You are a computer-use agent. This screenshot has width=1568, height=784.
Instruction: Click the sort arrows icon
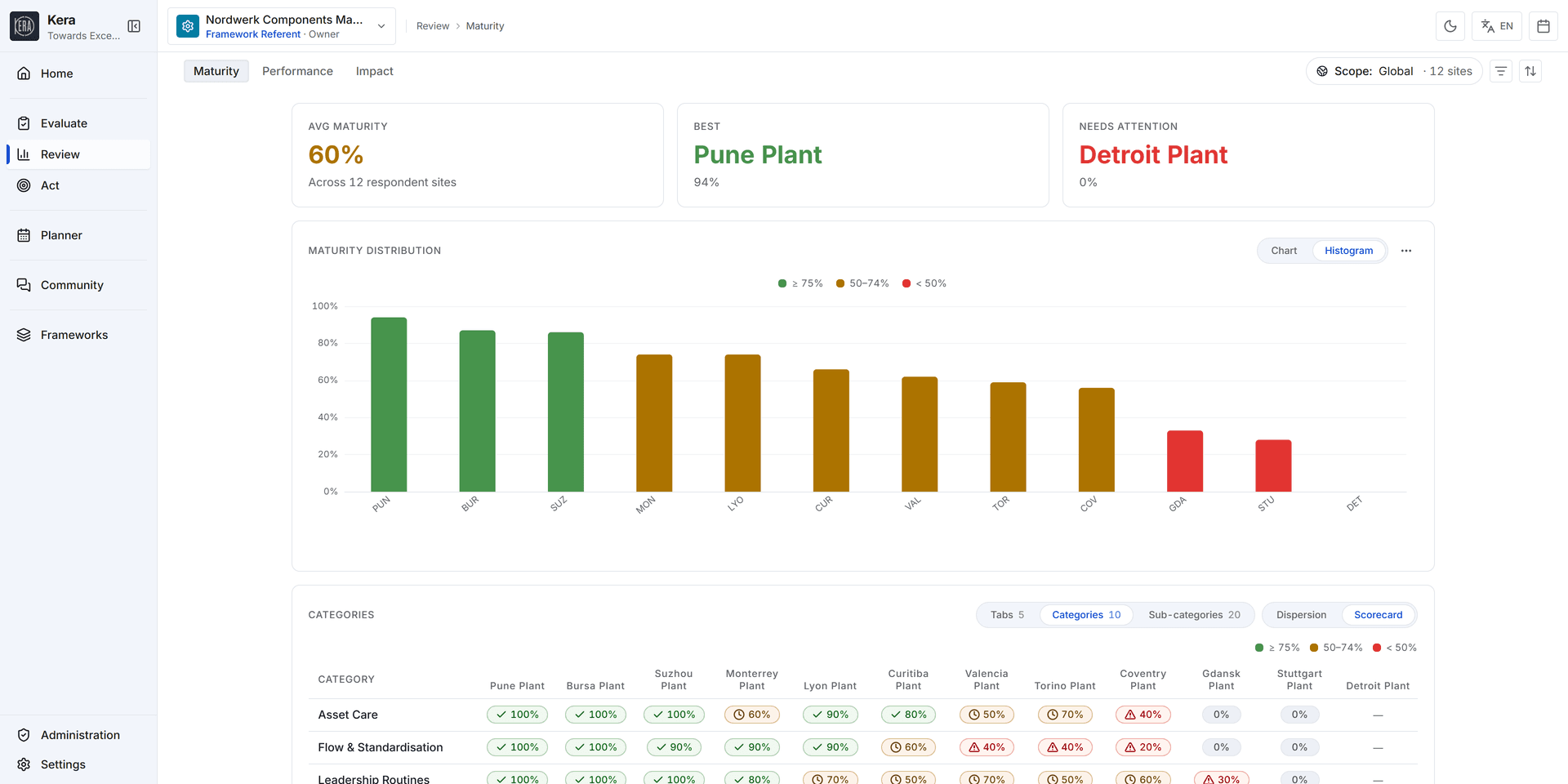(x=1530, y=71)
